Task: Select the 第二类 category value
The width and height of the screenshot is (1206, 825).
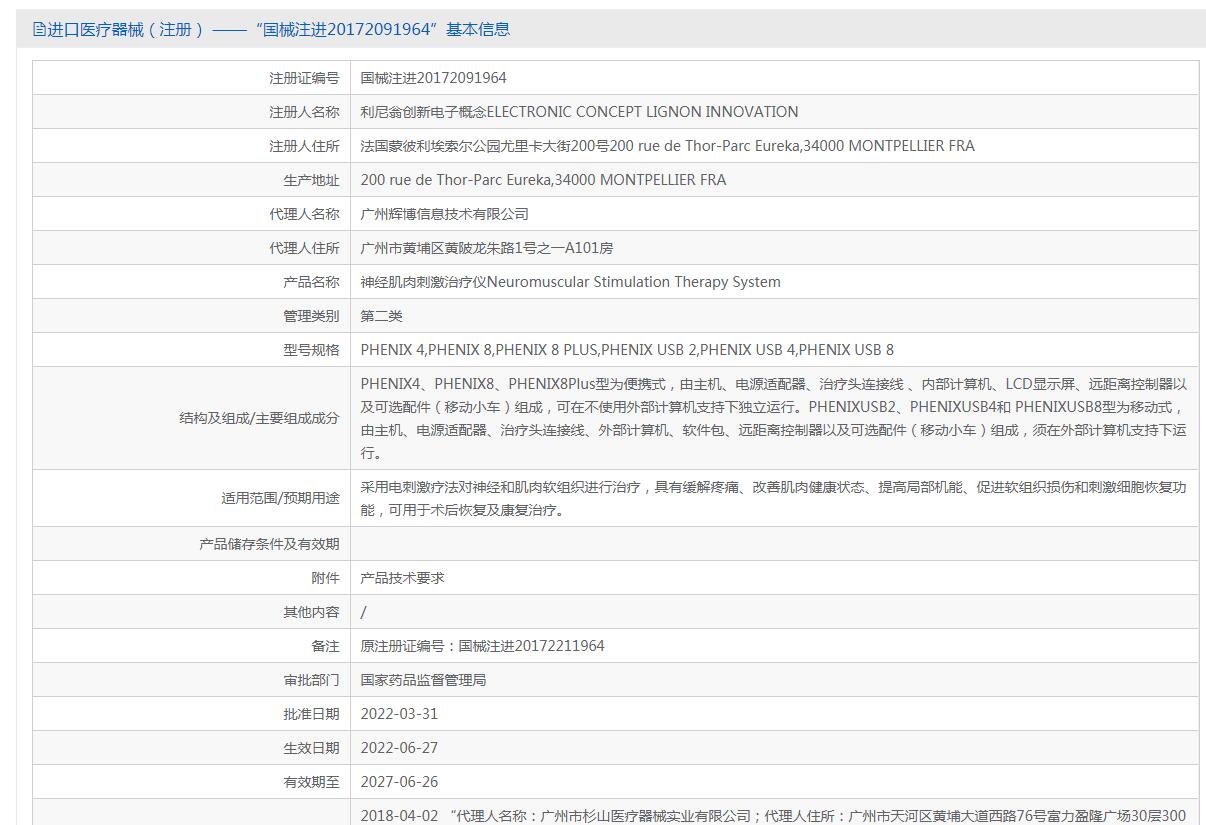Action: click(x=382, y=316)
